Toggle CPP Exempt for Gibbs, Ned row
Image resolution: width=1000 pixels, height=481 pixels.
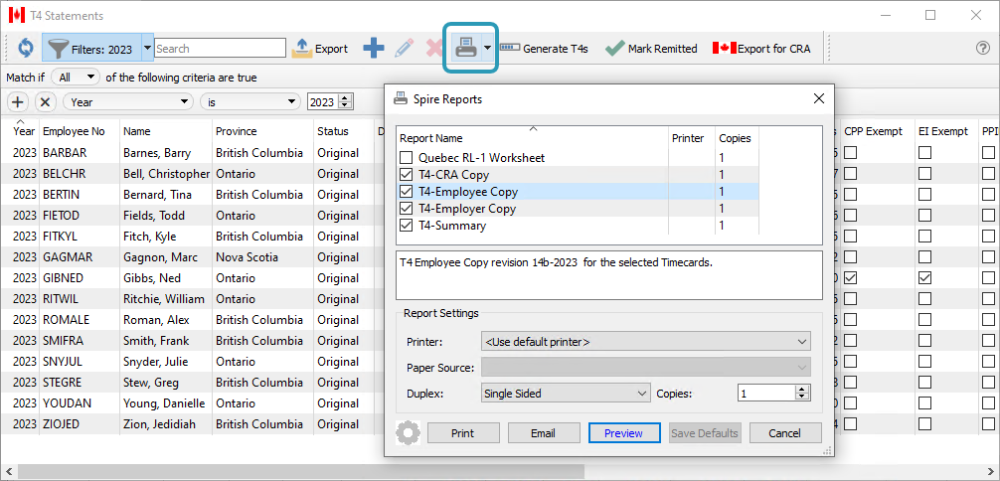(851, 278)
